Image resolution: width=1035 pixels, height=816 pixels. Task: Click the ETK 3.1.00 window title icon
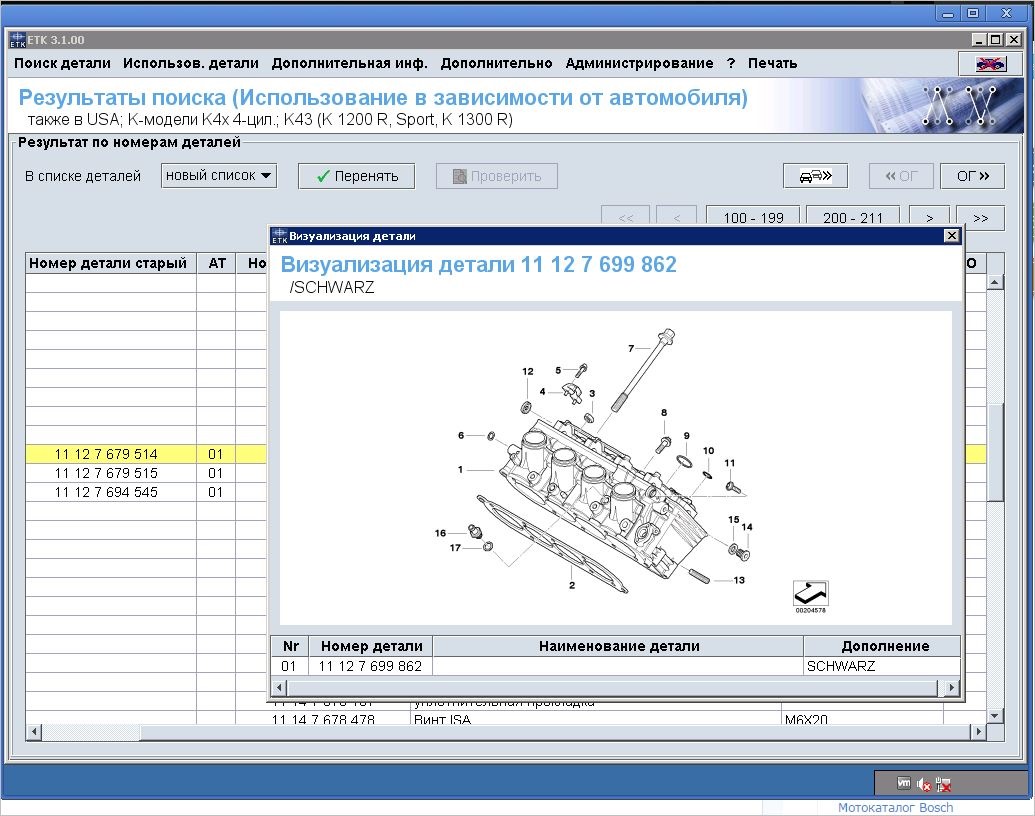tap(17, 40)
